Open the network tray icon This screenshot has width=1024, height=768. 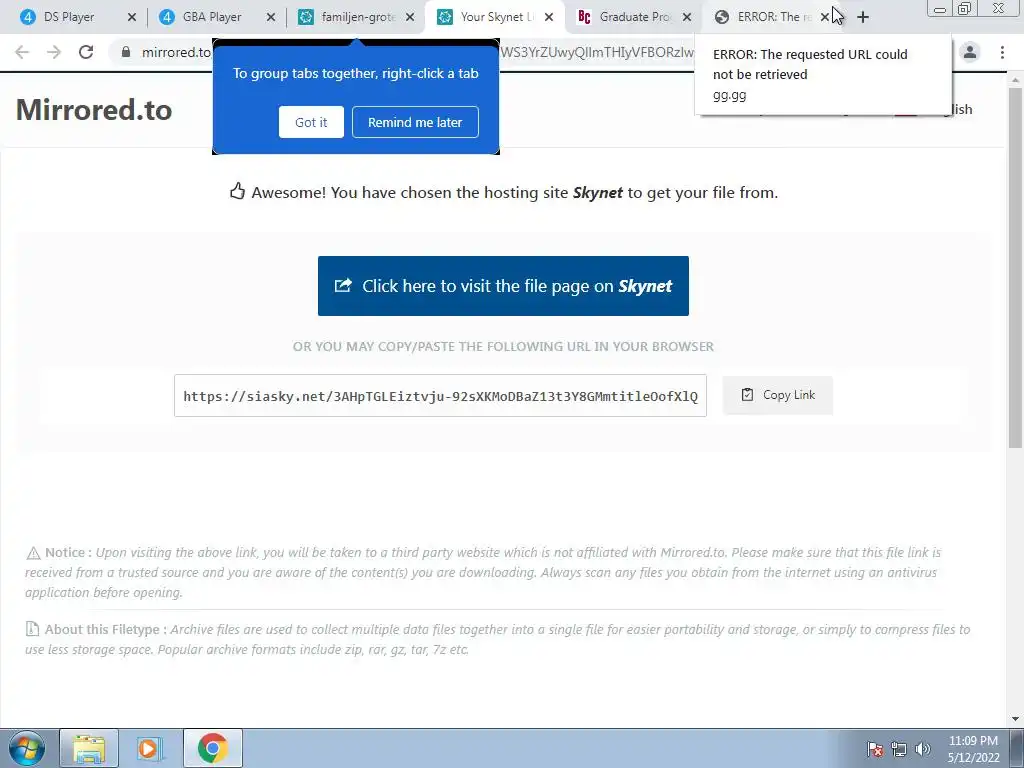[x=899, y=749]
